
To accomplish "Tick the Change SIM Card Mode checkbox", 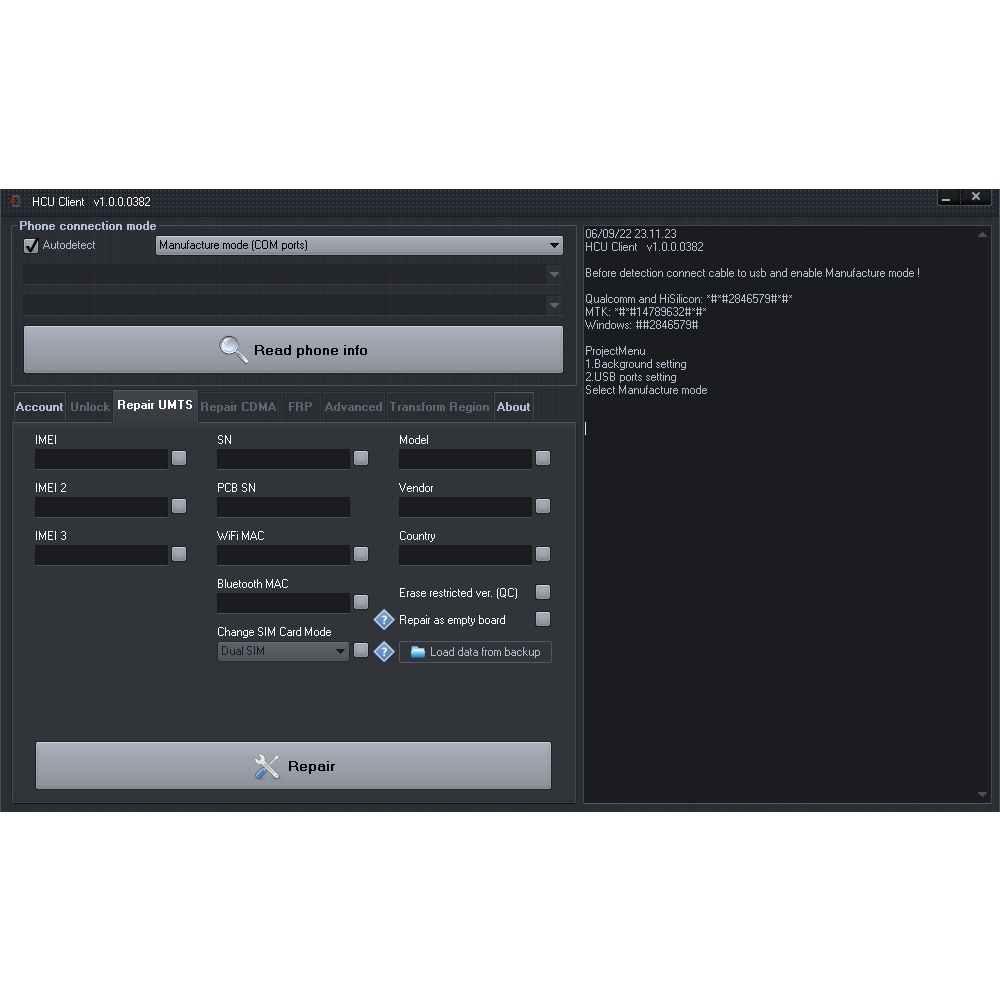I will pos(361,650).
